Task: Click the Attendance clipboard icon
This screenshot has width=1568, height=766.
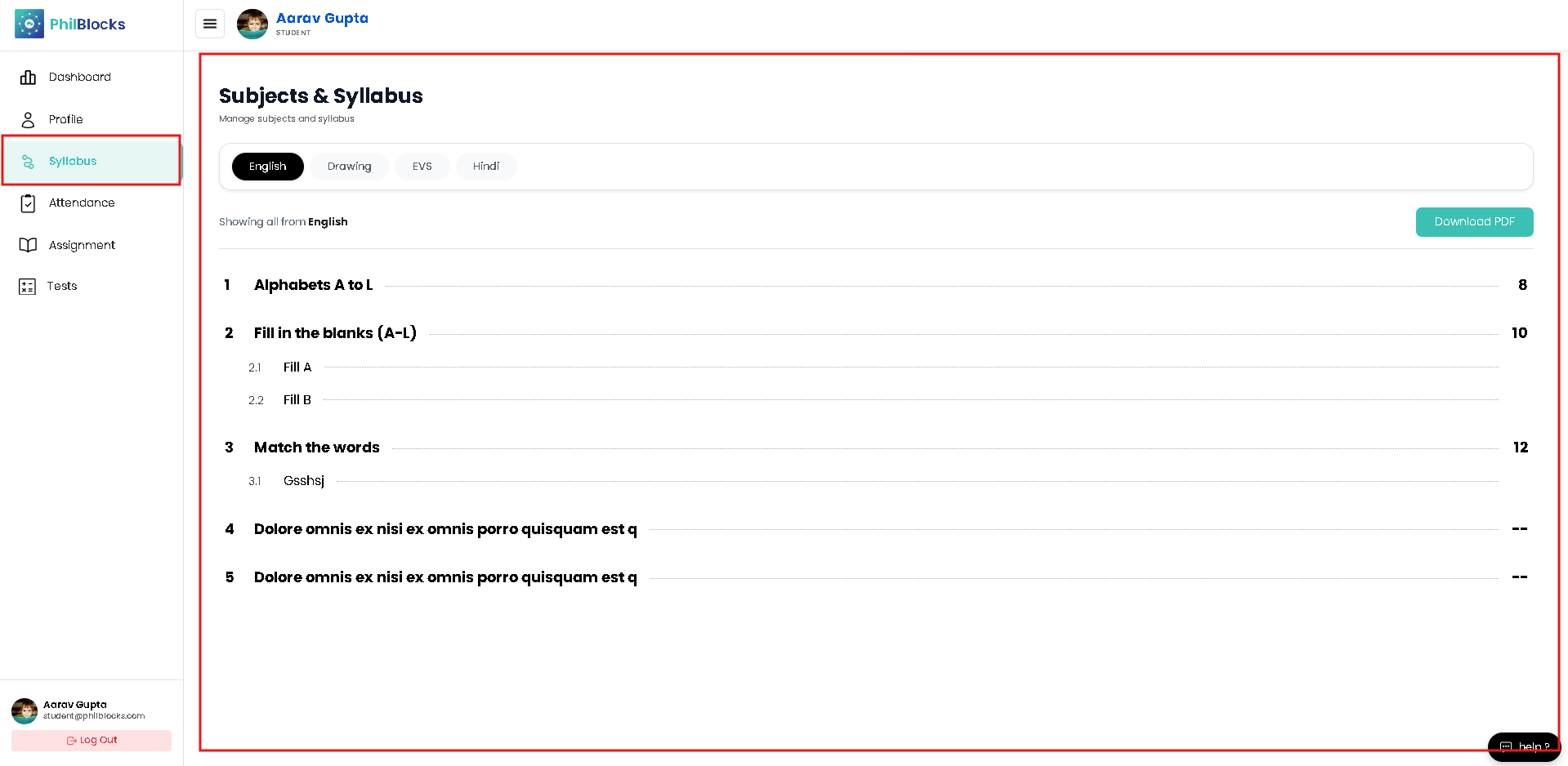Action: [28, 203]
